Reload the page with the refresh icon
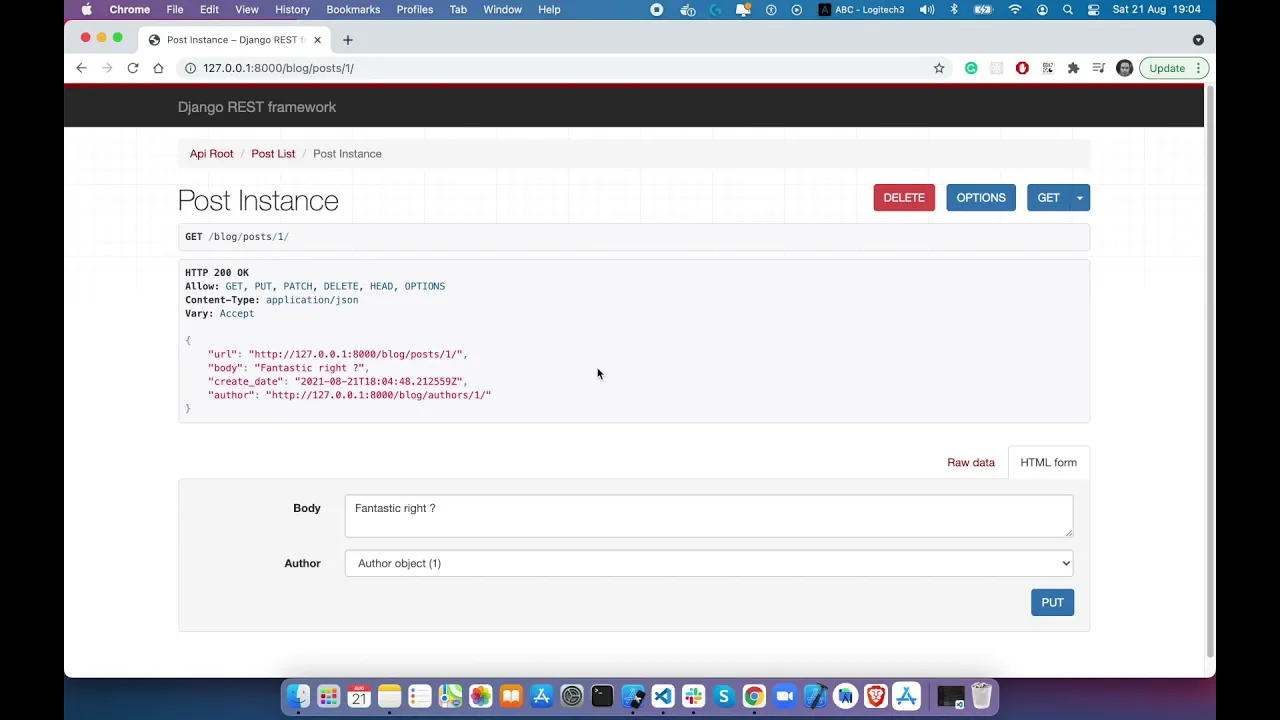The width and height of the screenshot is (1280, 720). [x=132, y=68]
